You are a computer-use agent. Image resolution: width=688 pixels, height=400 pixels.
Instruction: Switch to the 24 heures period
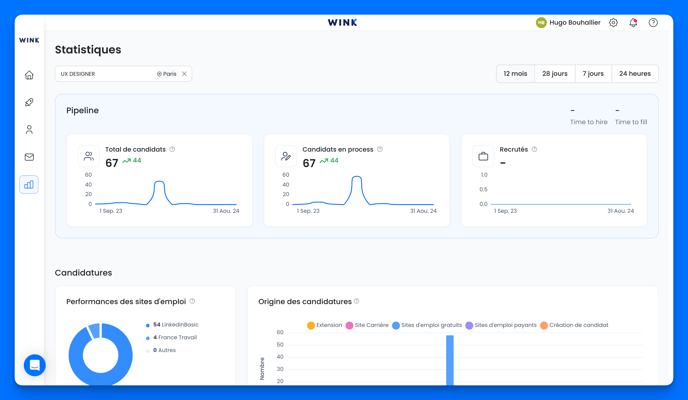tap(634, 74)
